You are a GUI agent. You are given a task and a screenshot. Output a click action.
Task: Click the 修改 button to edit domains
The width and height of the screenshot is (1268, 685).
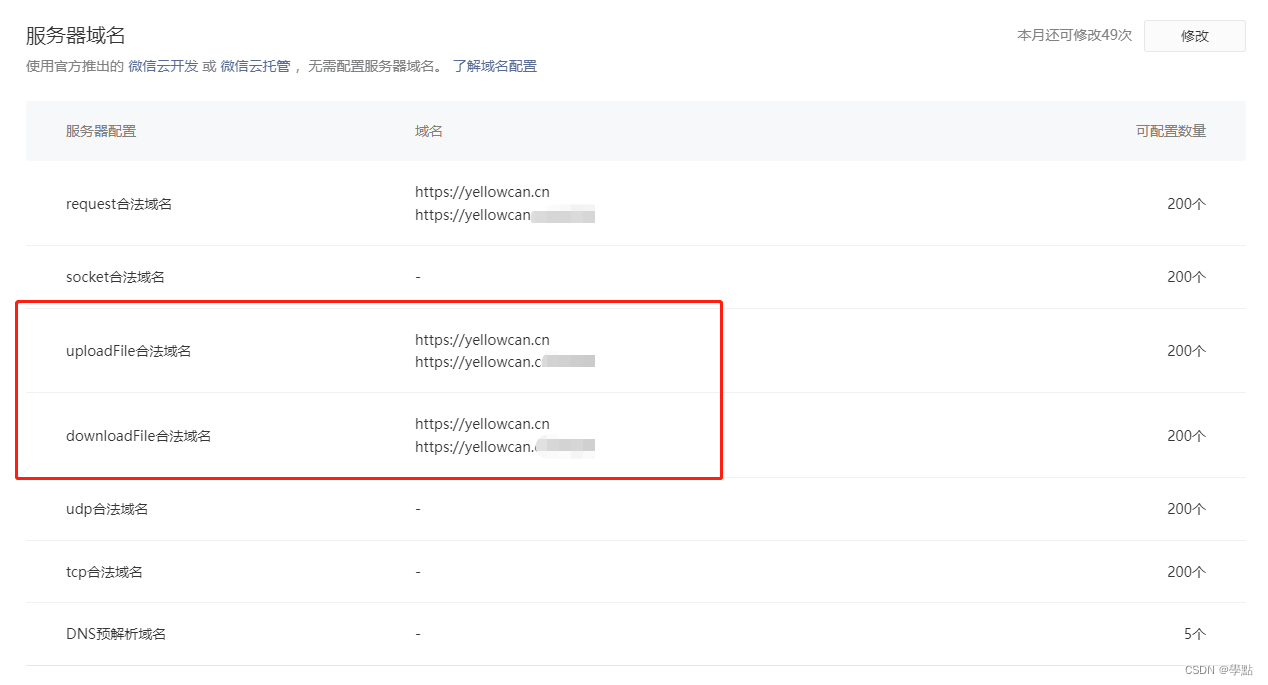1194,35
